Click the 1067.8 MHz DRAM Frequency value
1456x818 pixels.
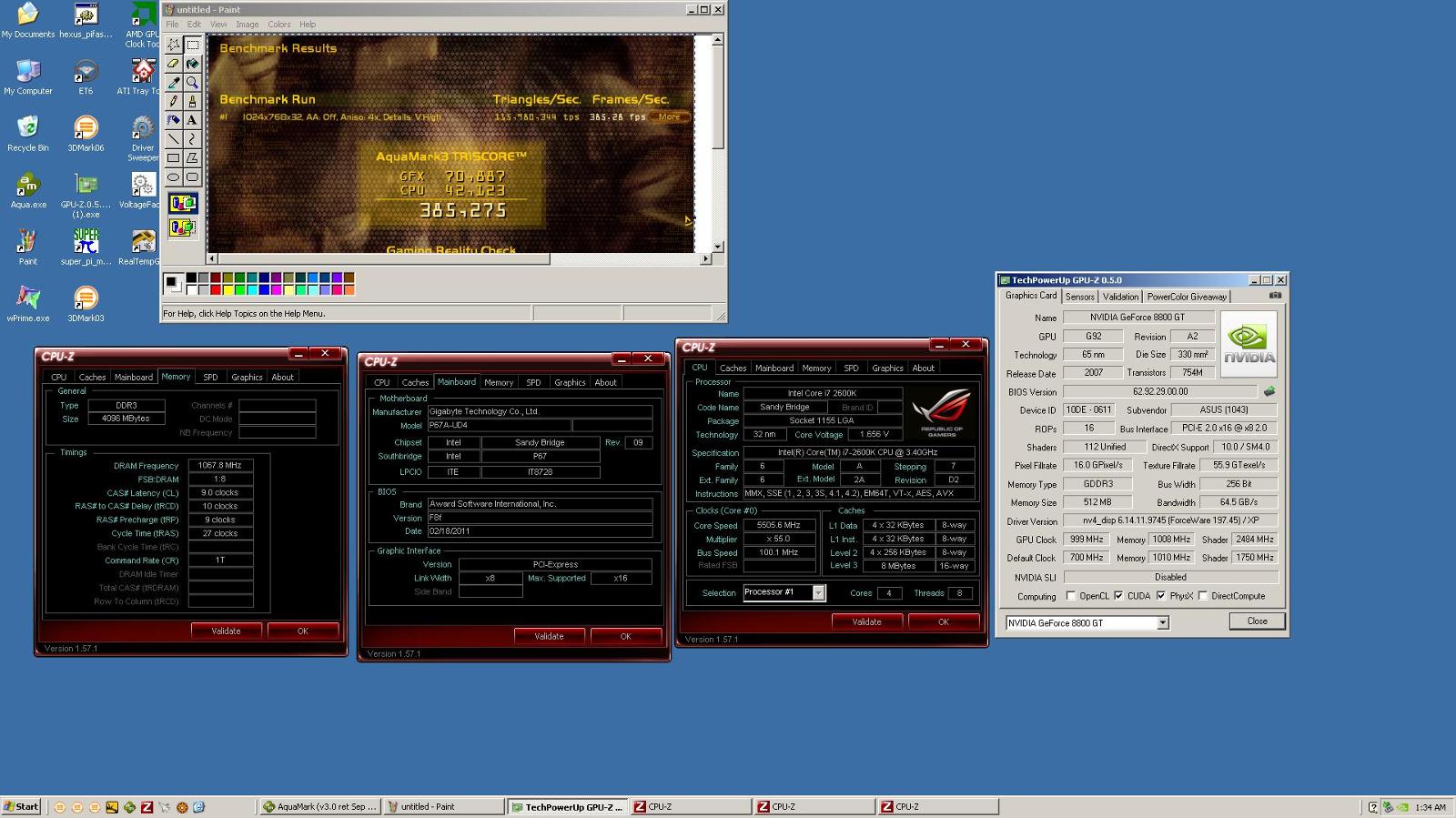click(x=220, y=465)
